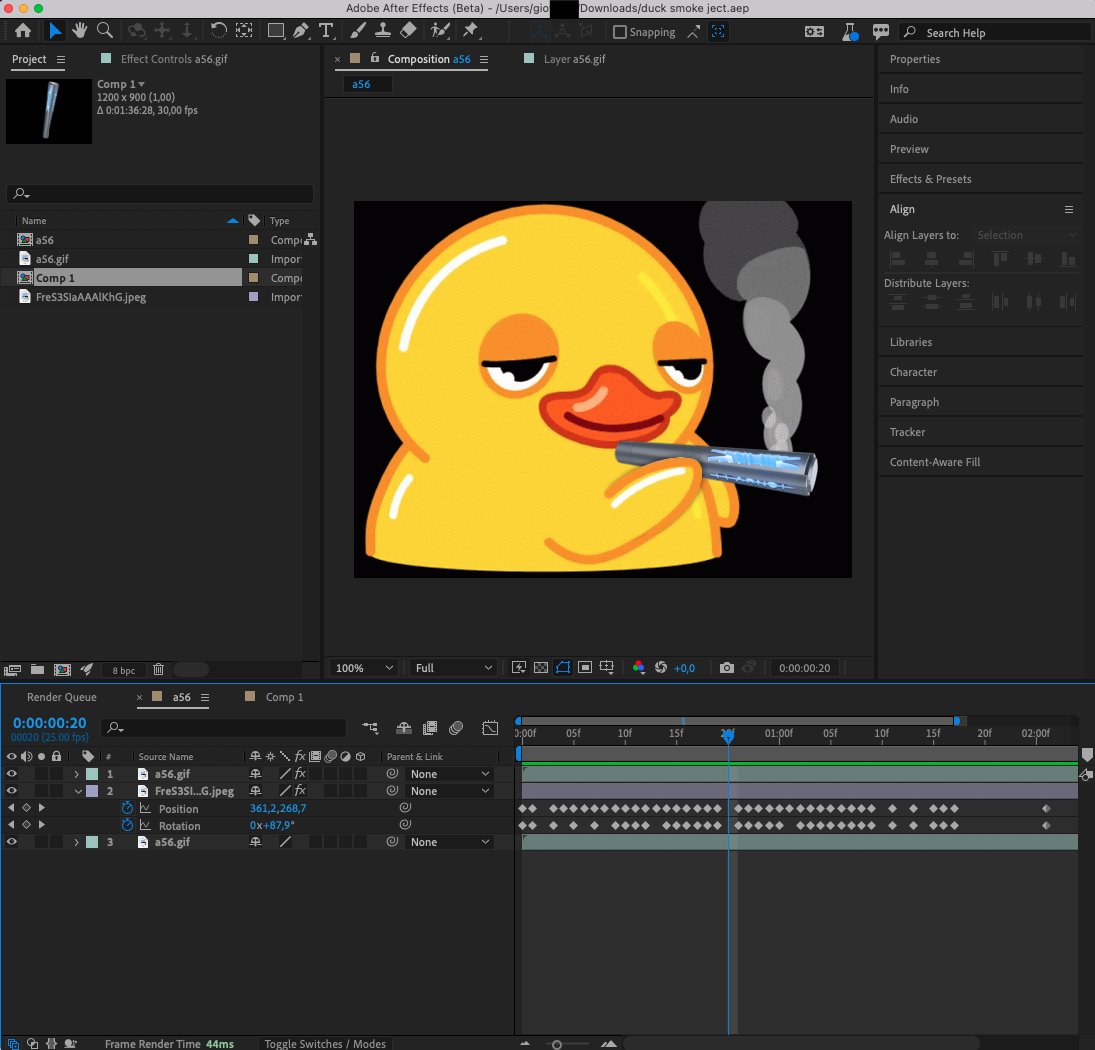This screenshot has height=1050, width=1095.
Task: Expand layer 1 a56.gif properties
Action: pos(76,774)
